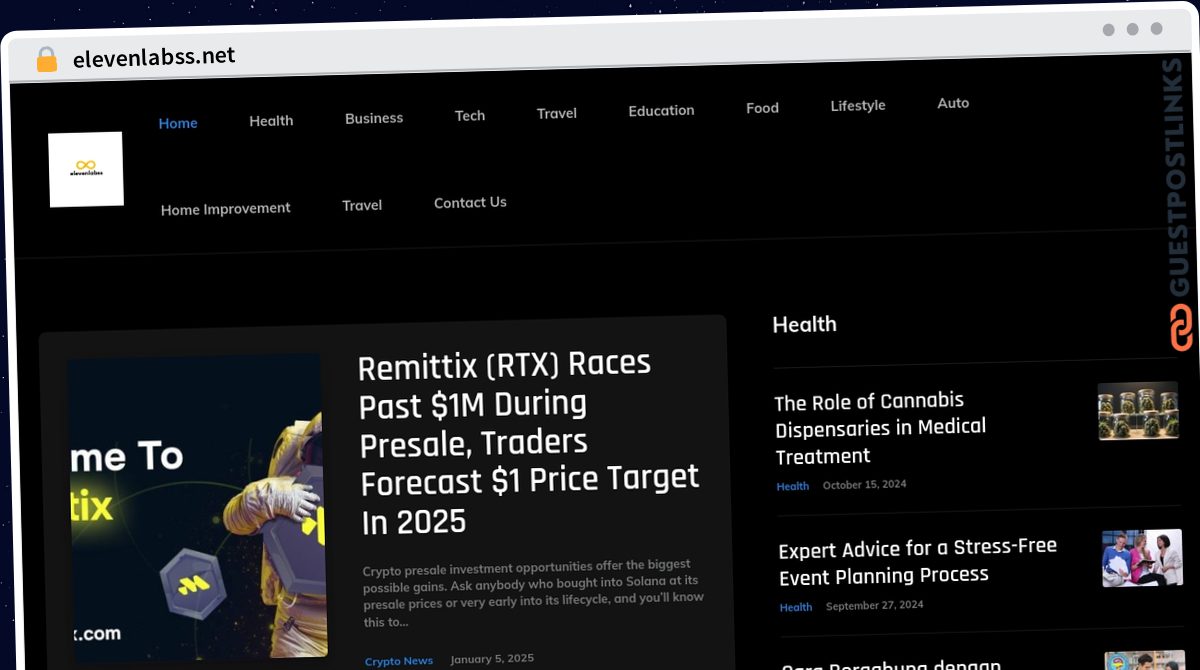Click Health tag under Event Planning article
Viewport: 1200px width, 670px height.
(x=796, y=607)
